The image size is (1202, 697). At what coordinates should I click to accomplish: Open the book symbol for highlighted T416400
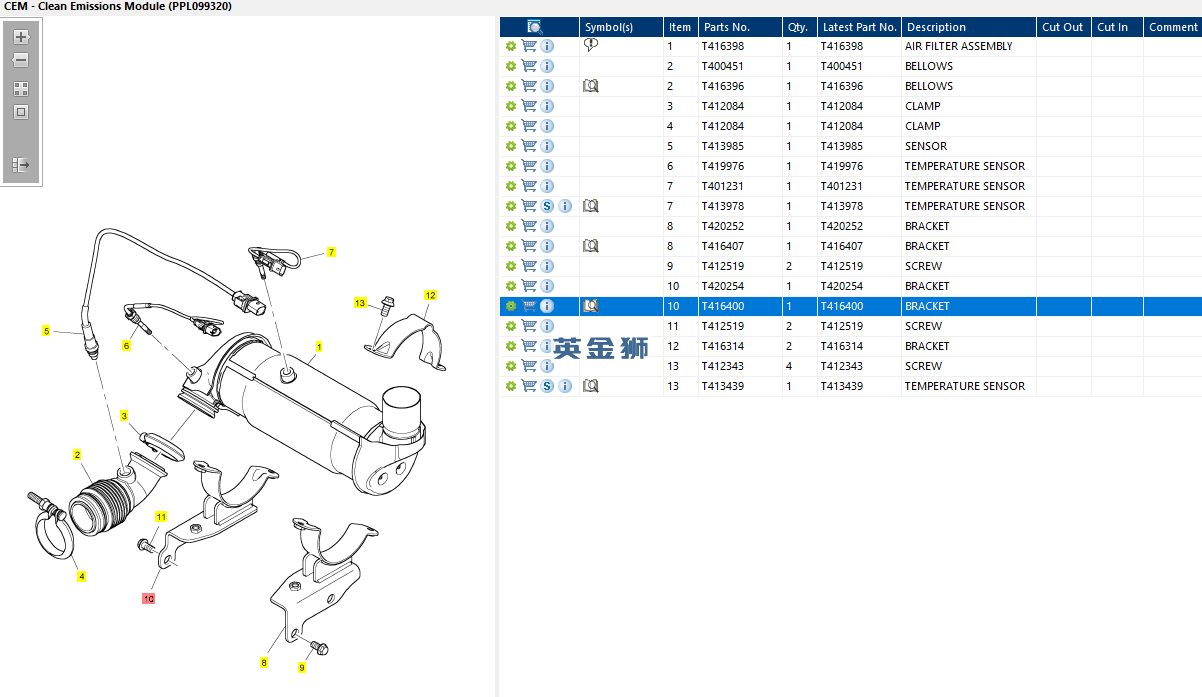click(x=591, y=306)
